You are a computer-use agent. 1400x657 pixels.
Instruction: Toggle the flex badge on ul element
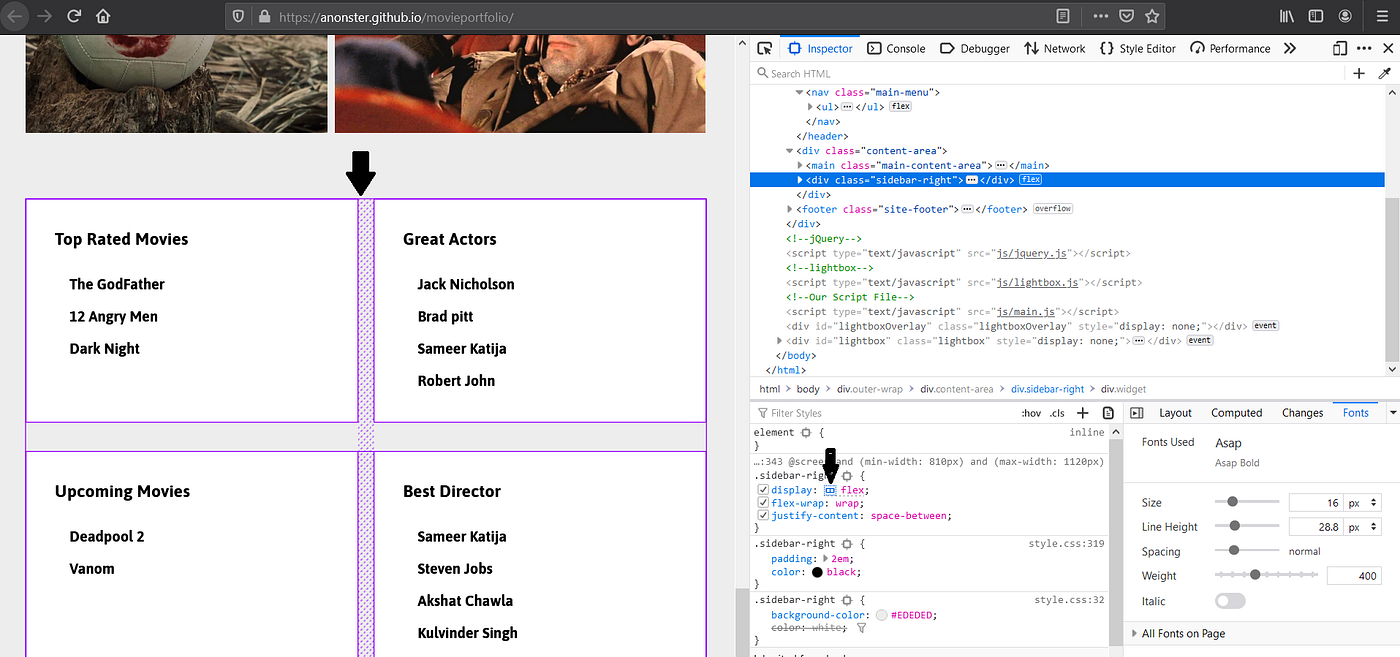click(x=900, y=106)
